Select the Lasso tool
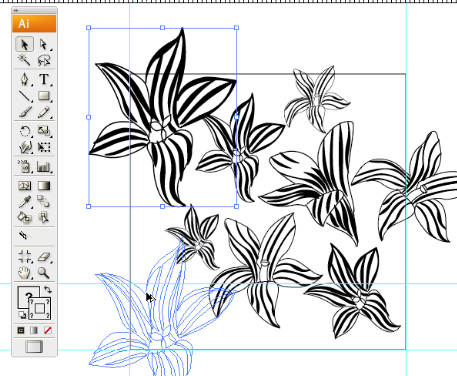Image resolution: width=457 pixels, height=376 pixels. pyautogui.click(x=44, y=60)
